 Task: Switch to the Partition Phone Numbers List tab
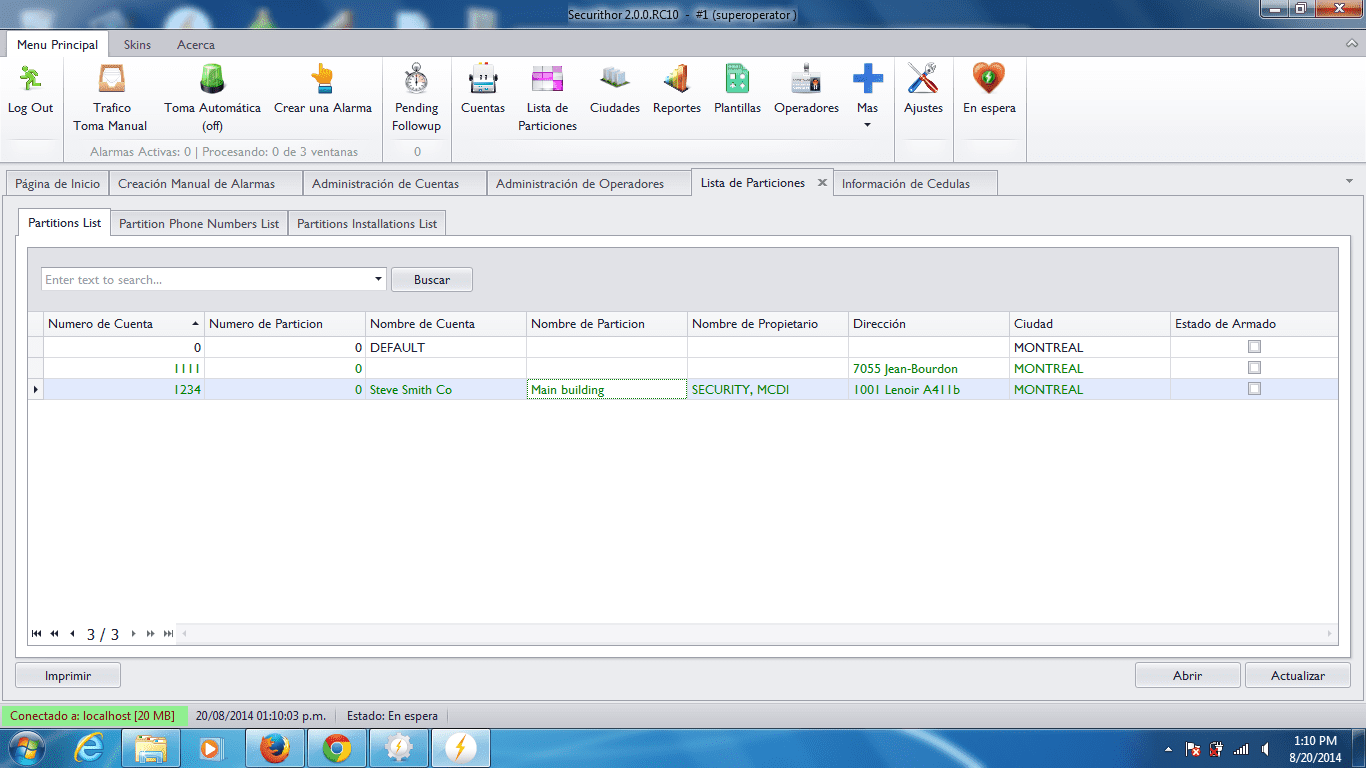coord(198,222)
